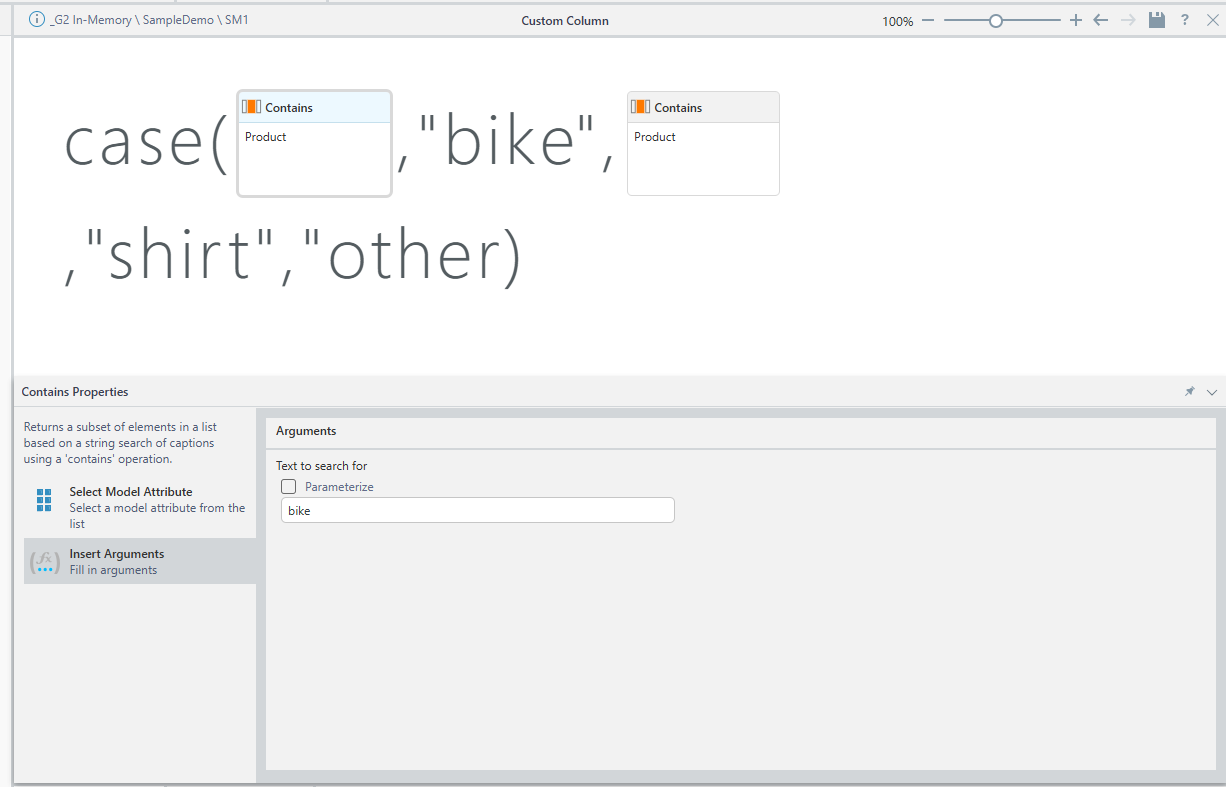Select the second Contains function block
The width and height of the screenshot is (1226, 787).
click(703, 155)
